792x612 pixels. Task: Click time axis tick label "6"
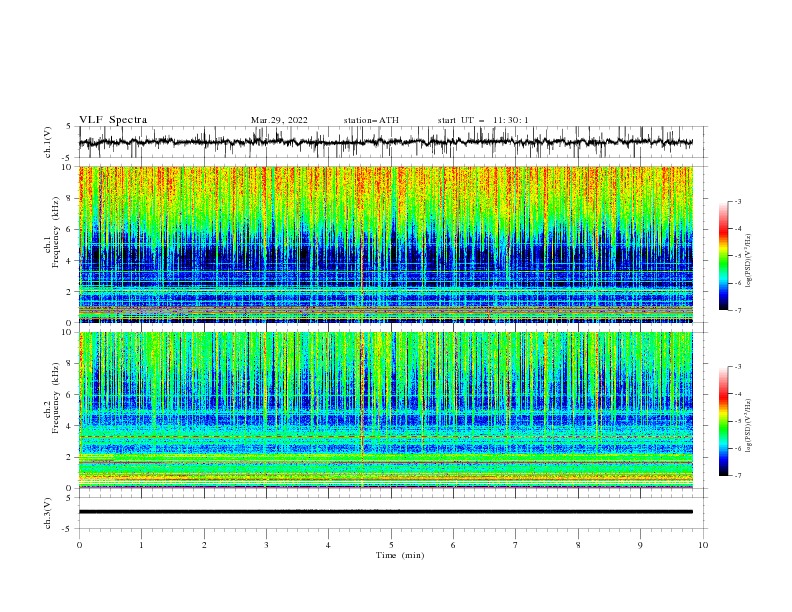click(x=454, y=545)
